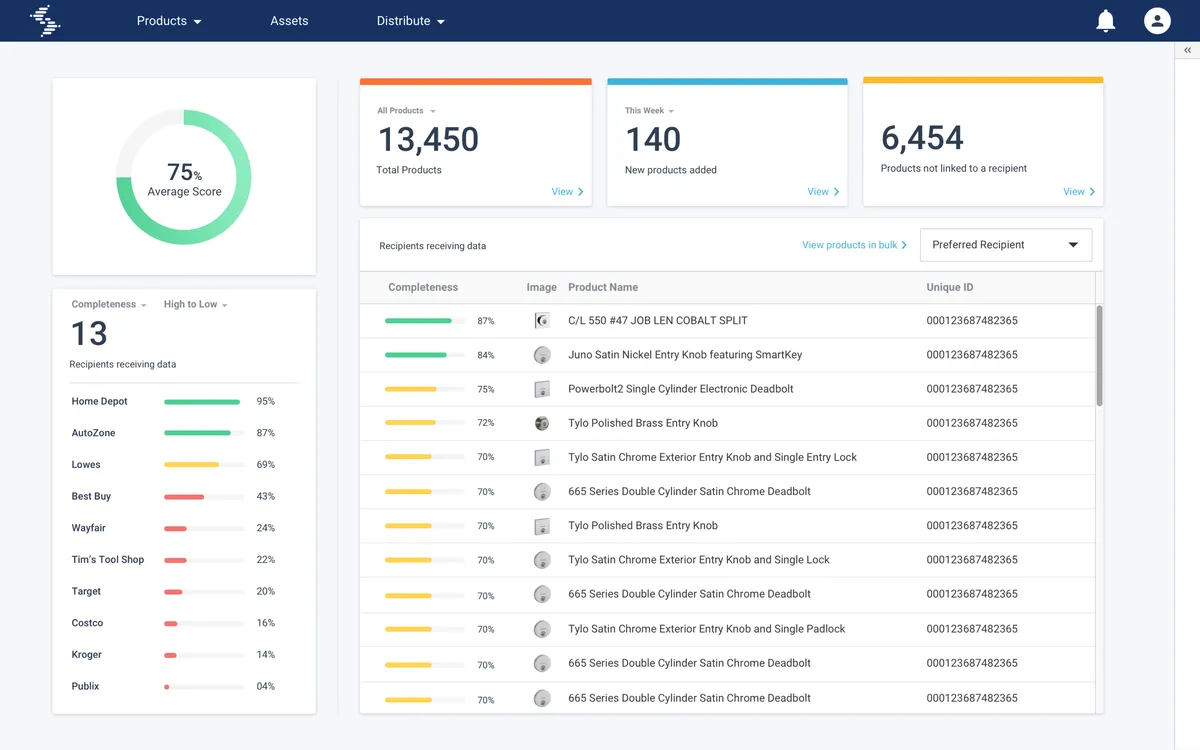Go to the Assets page

(289, 21)
